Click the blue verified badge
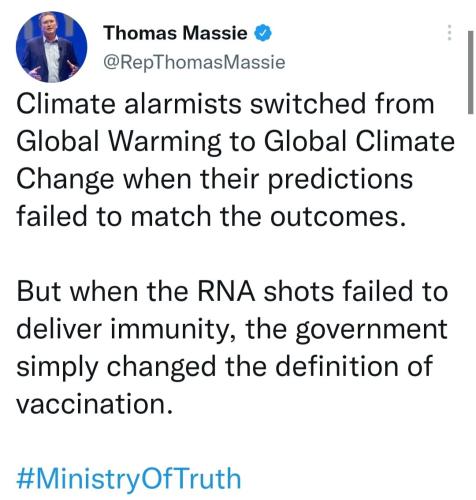This screenshot has width=476, height=500. 263,33
